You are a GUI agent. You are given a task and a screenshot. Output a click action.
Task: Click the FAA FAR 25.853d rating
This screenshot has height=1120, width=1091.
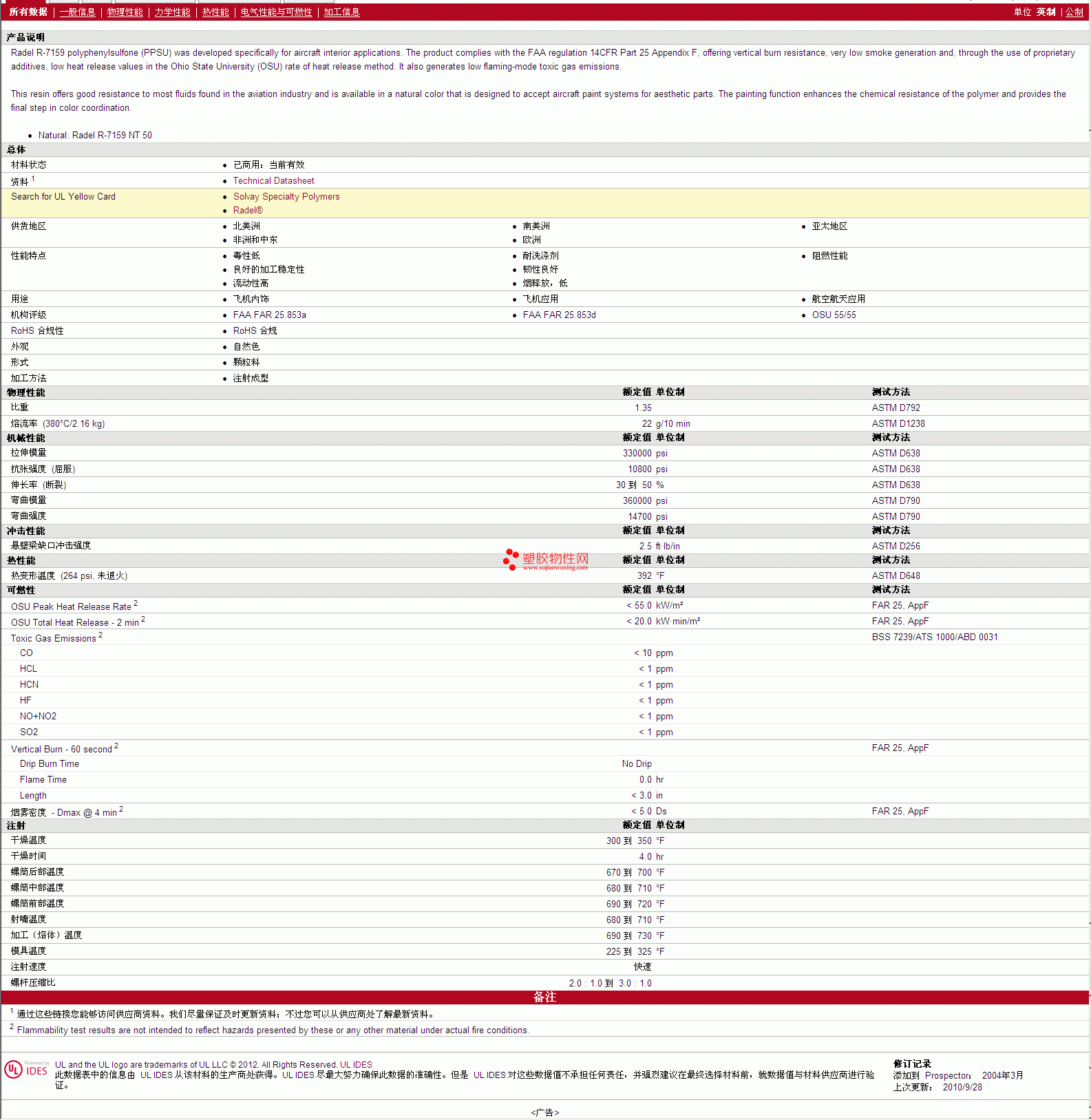[x=559, y=315]
